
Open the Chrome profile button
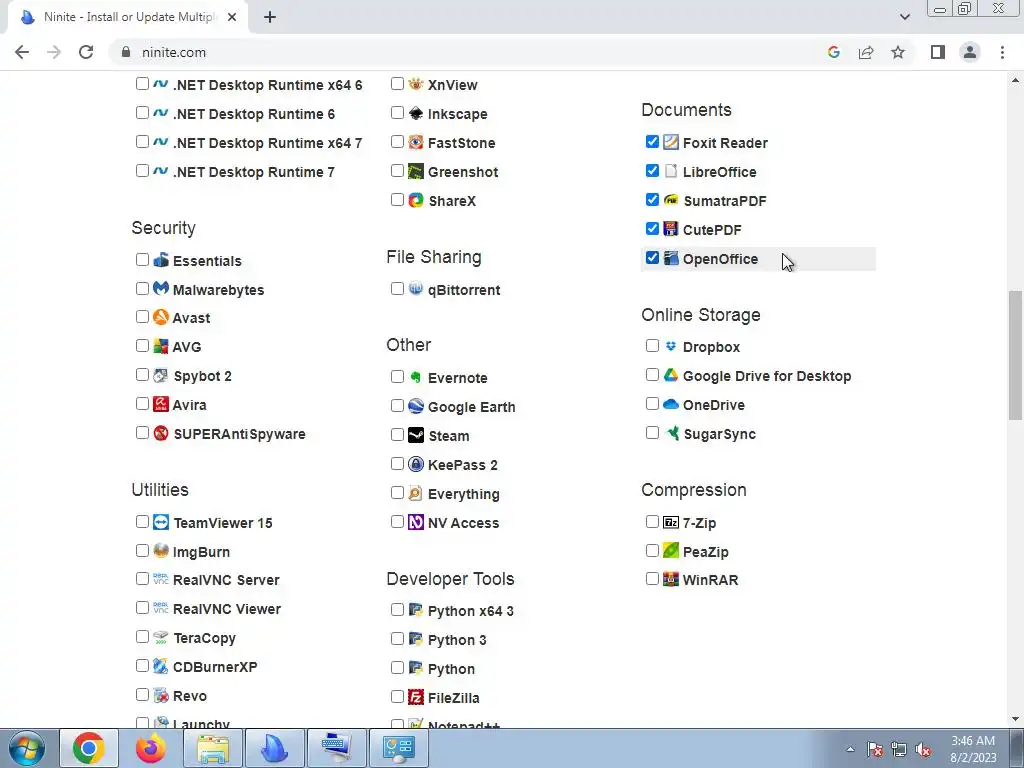click(x=970, y=52)
